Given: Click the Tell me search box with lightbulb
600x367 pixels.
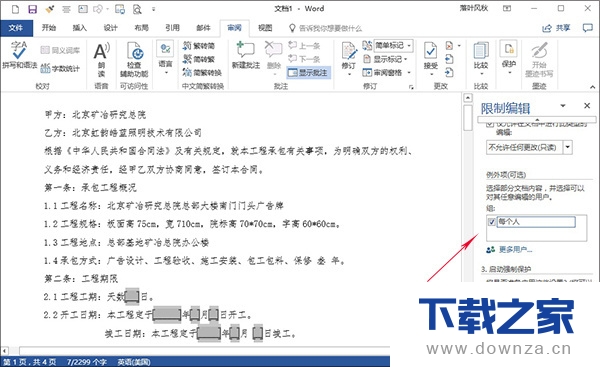Looking at the screenshot, I should click(x=325, y=28).
